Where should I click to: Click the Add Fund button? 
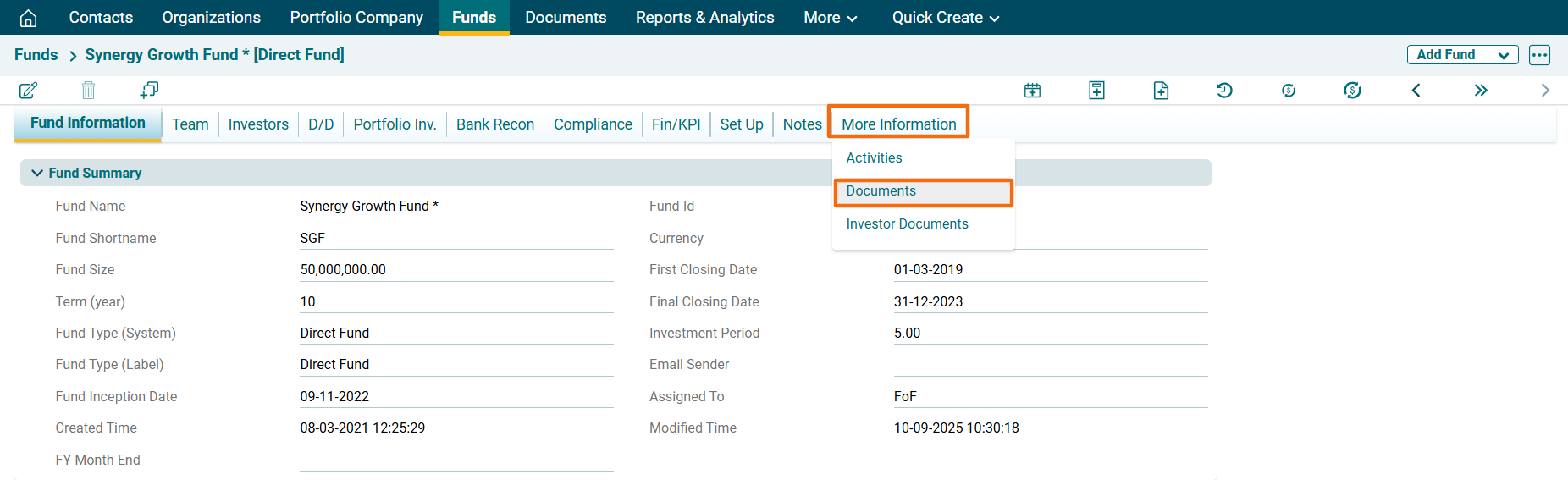click(x=1445, y=55)
